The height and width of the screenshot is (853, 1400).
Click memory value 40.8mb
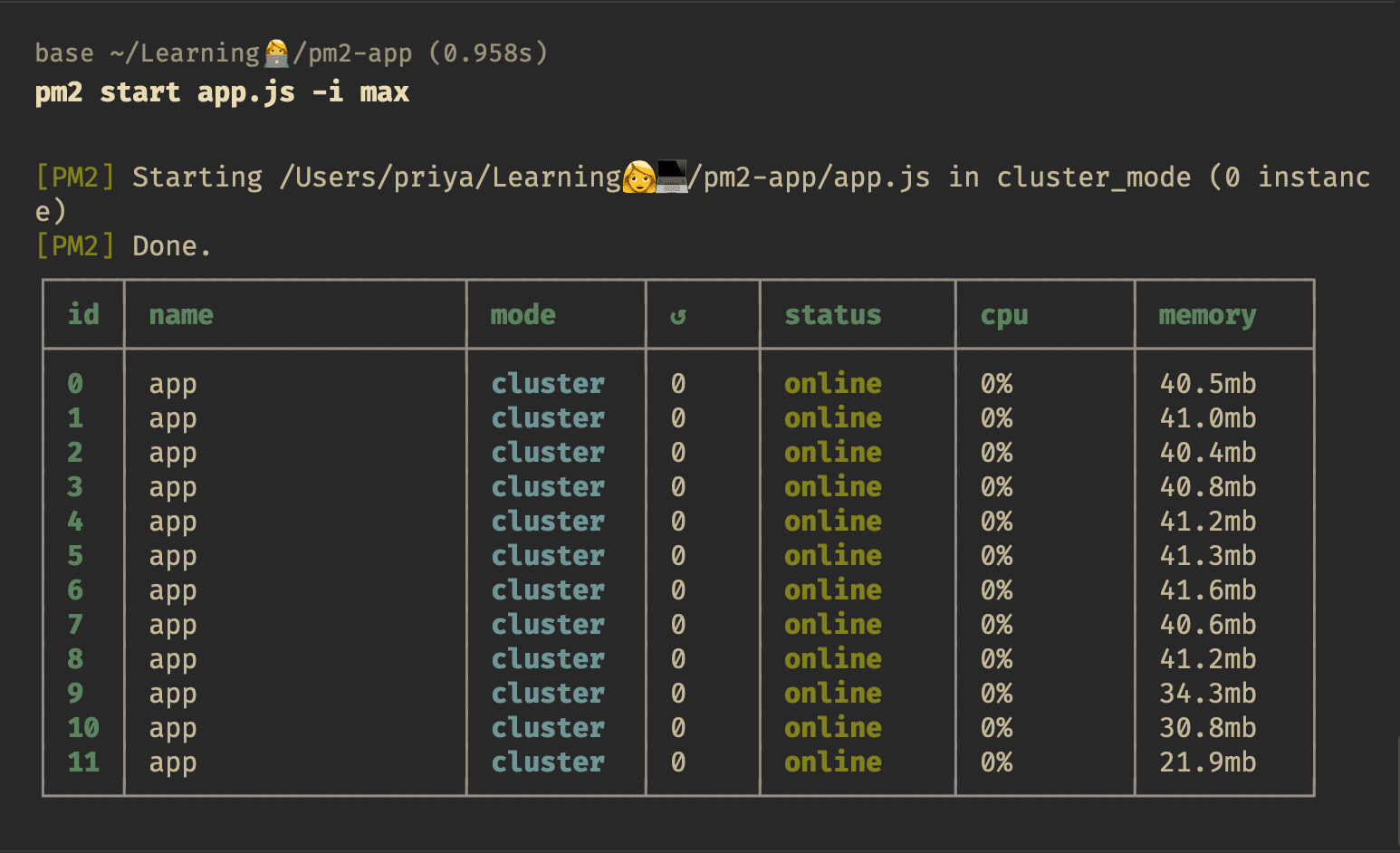1208,487
